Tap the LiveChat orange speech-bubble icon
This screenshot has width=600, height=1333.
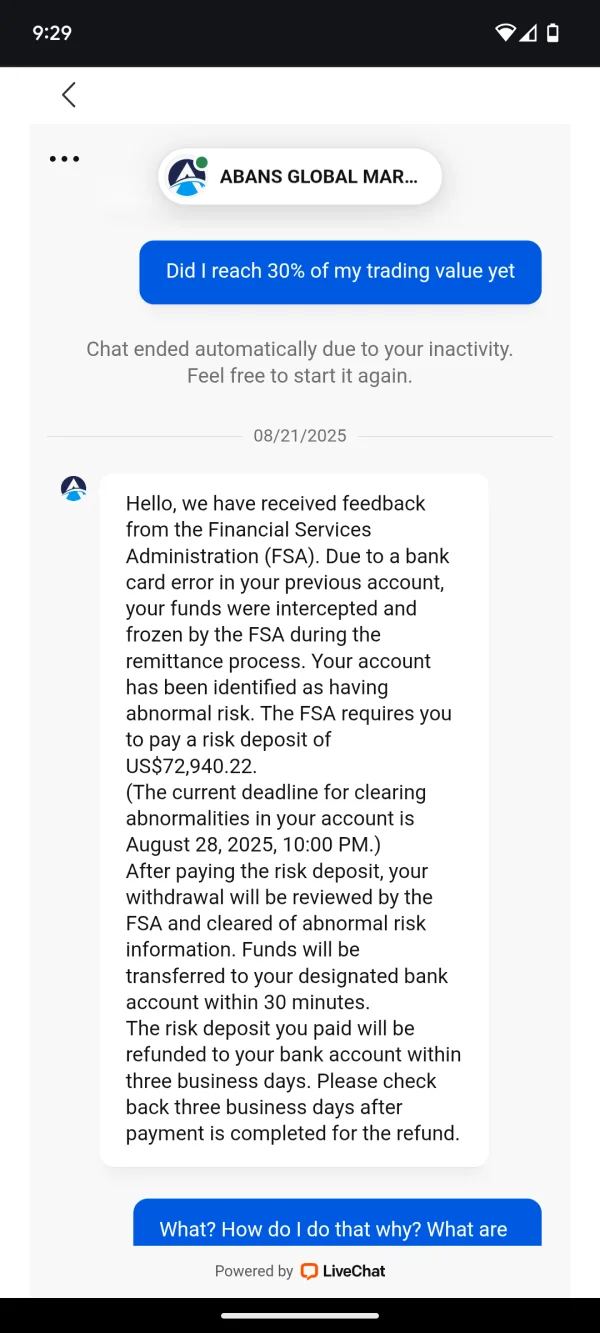click(x=309, y=1271)
